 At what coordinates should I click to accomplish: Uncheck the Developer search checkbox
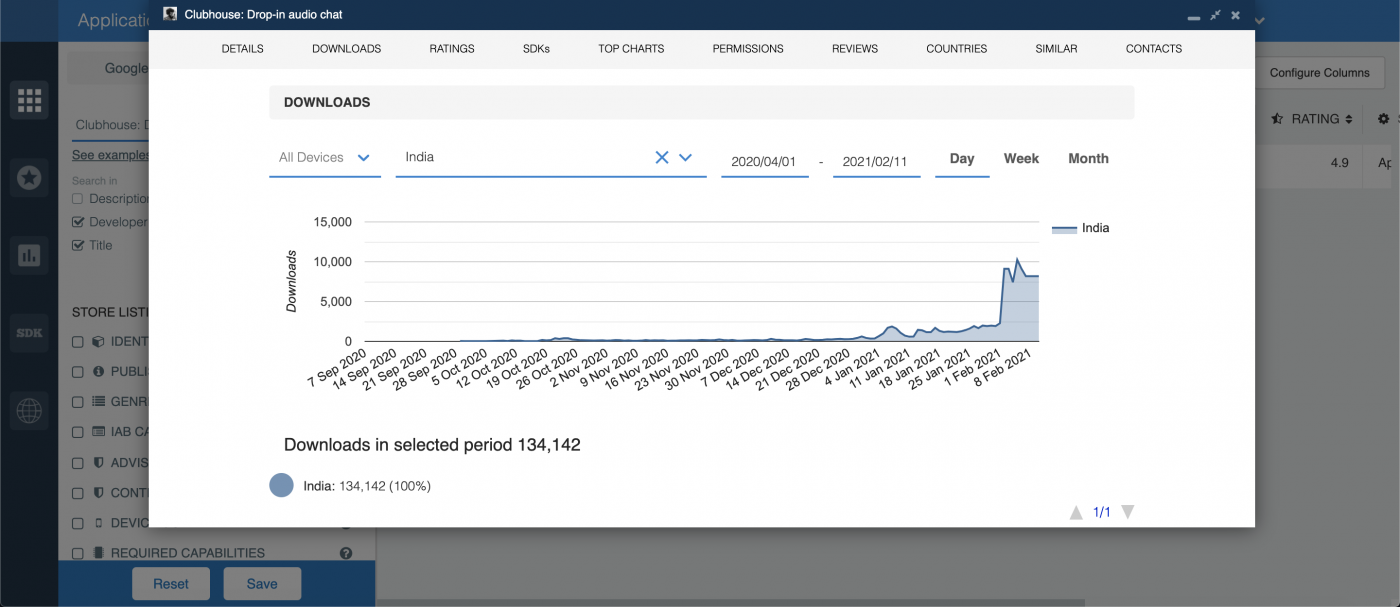76,221
